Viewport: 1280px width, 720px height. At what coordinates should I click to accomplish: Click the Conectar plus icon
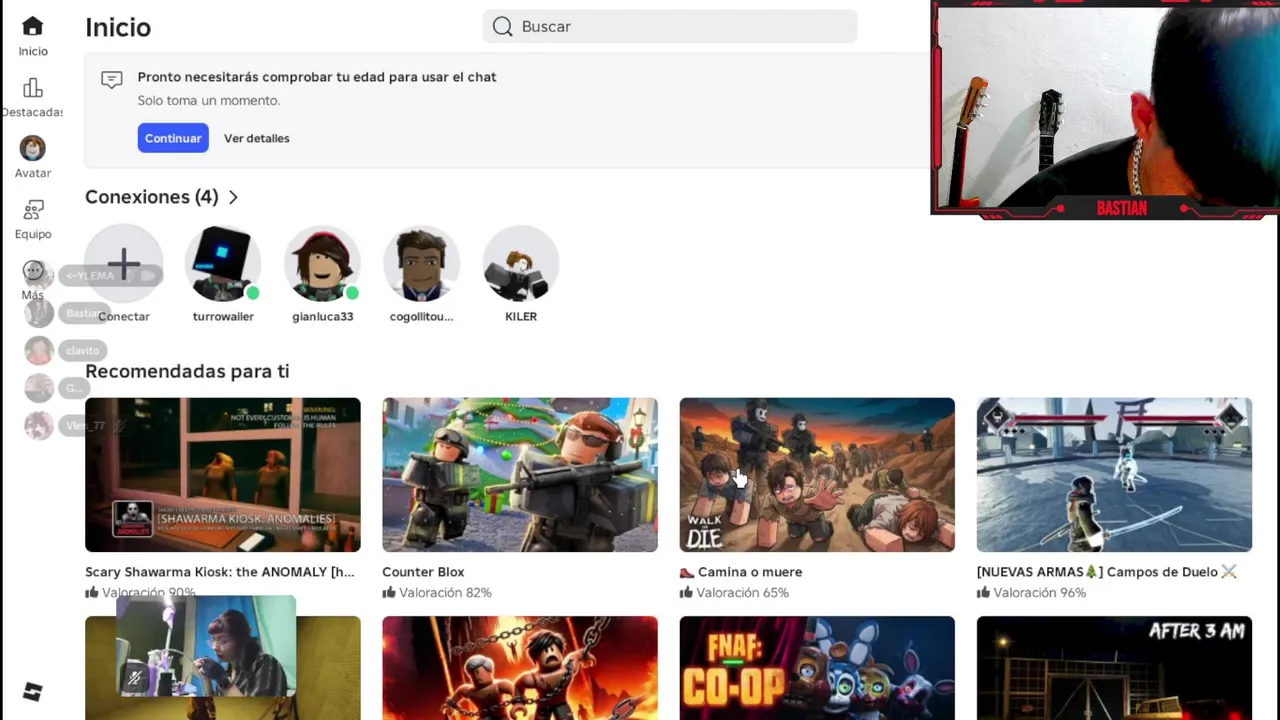click(124, 264)
